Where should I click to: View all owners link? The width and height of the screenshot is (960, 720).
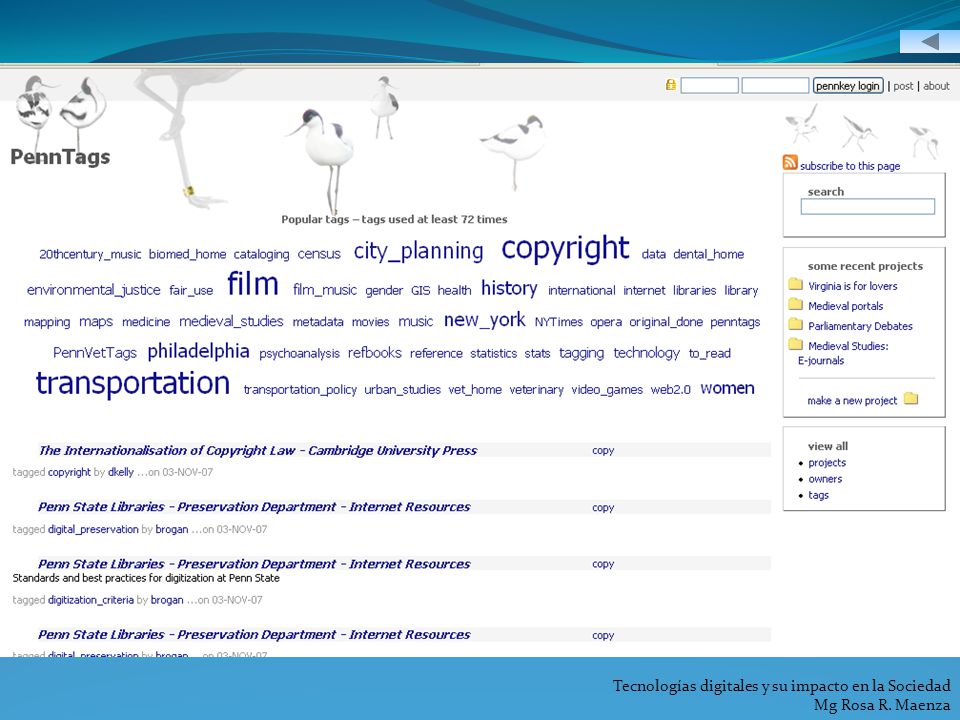click(825, 479)
